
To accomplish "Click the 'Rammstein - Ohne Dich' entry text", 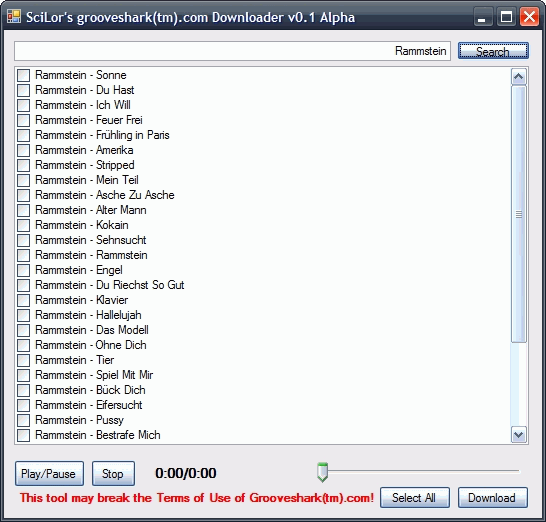I will click(91, 345).
